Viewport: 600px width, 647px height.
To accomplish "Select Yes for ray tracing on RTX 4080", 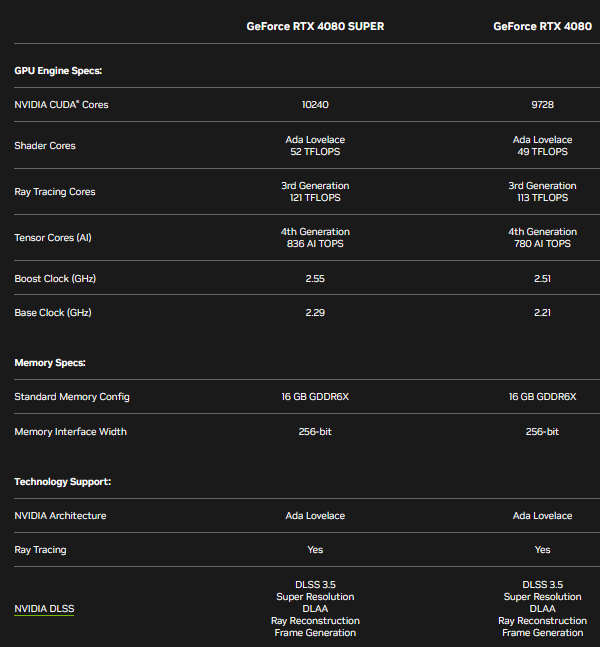I will [x=542, y=550].
